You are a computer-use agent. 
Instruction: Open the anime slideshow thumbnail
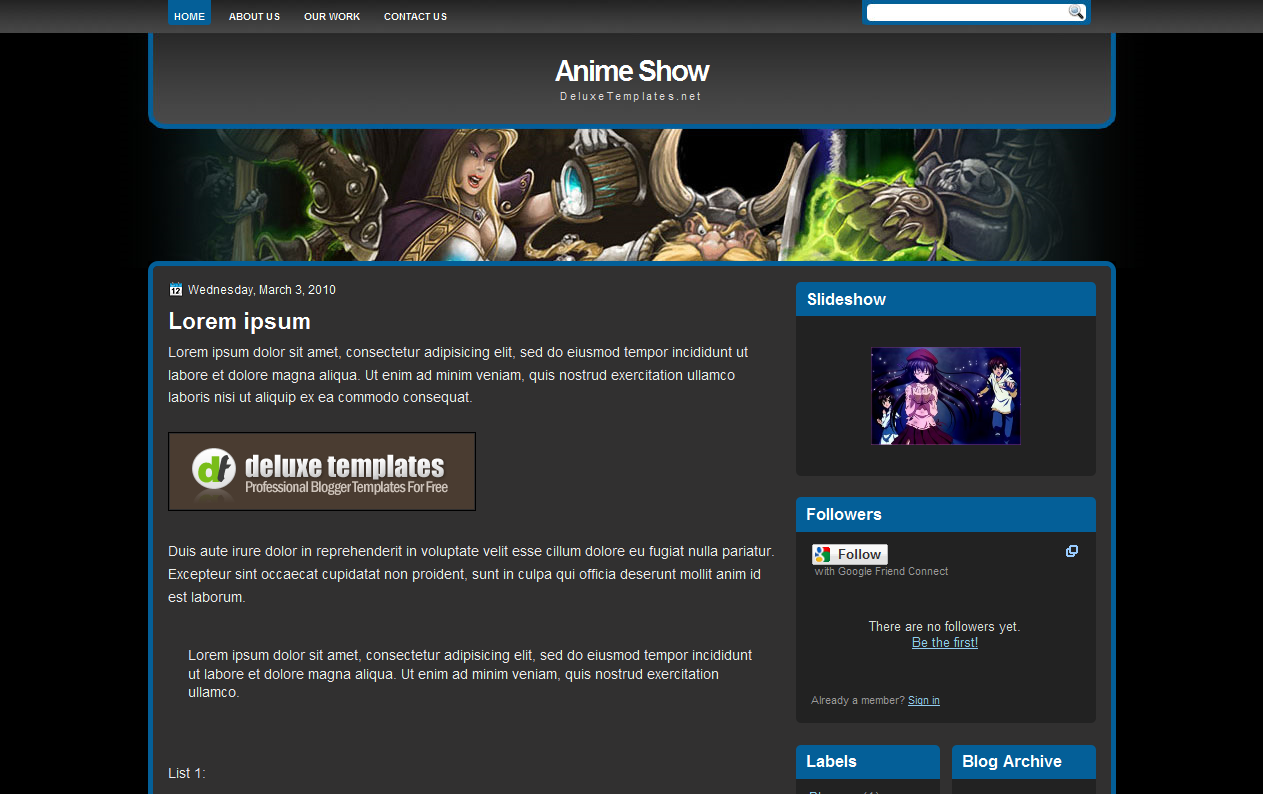946,396
